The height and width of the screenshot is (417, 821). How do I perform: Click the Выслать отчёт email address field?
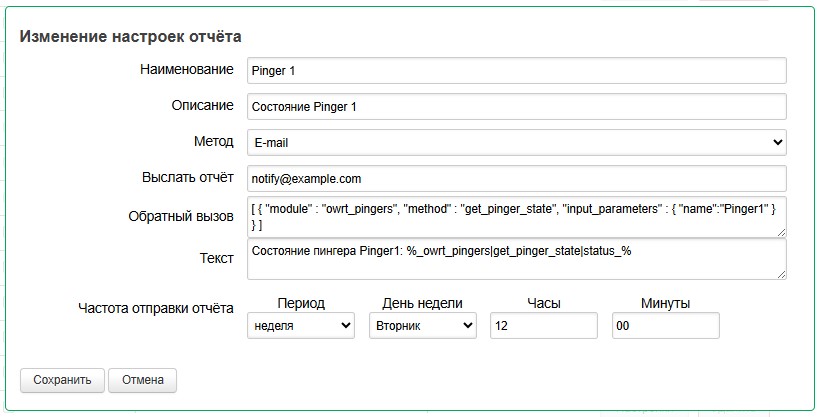point(516,179)
